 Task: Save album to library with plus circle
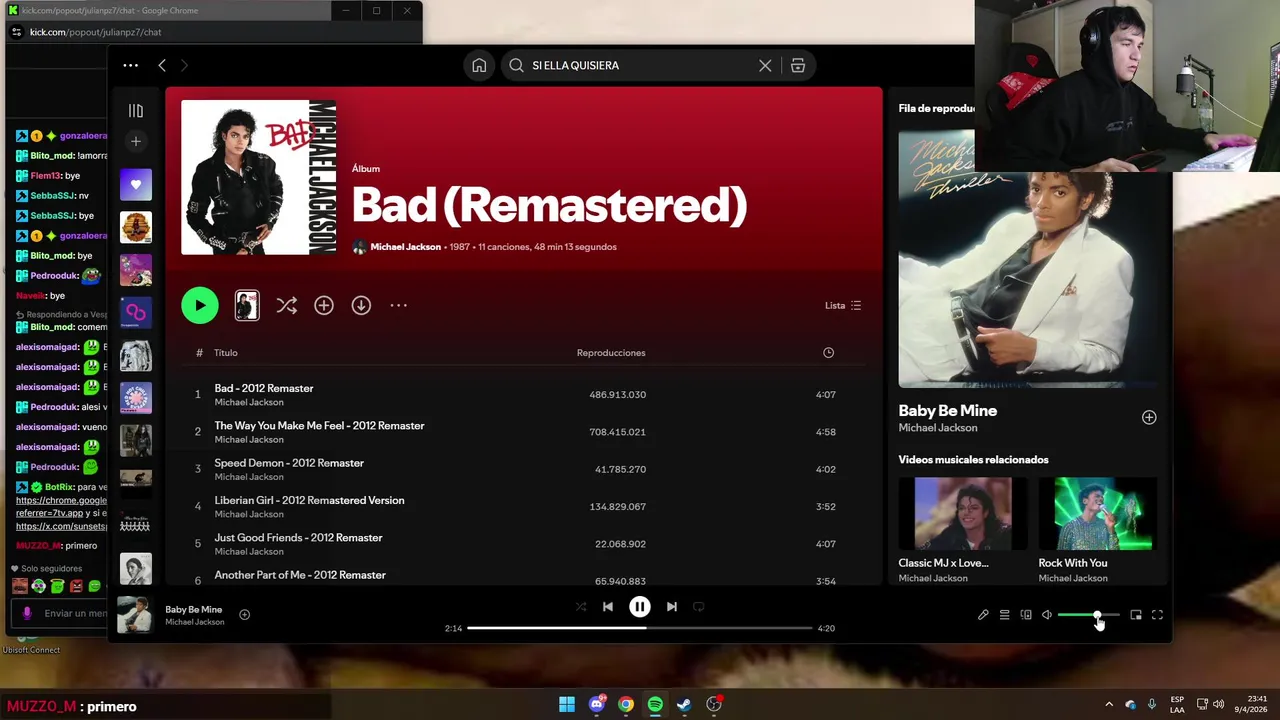[x=324, y=305]
